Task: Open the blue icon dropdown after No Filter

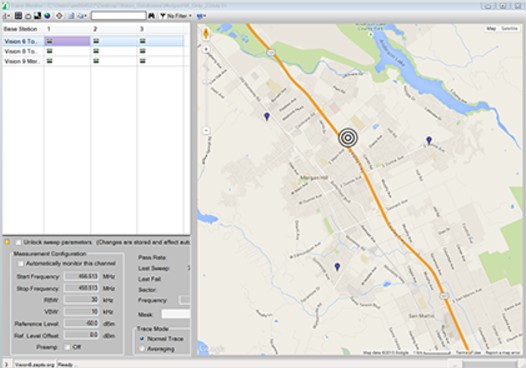Action: click(201, 16)
